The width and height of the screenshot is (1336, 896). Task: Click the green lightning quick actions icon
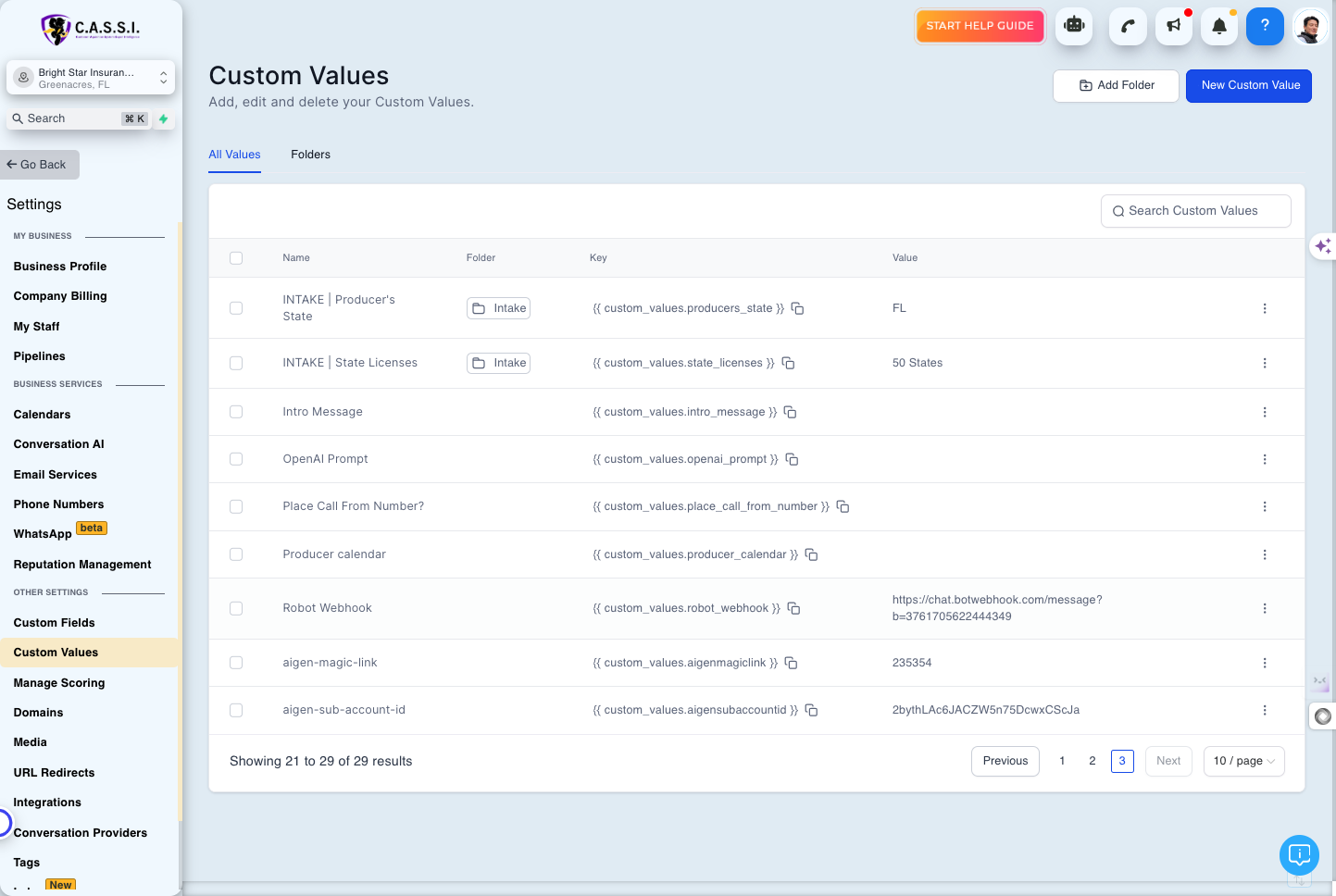coord(164,118)
